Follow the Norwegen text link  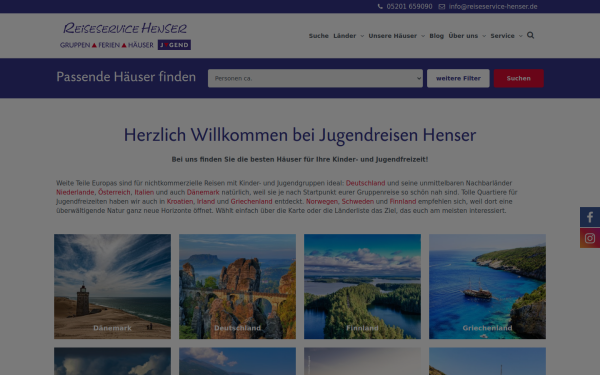tap(322, 201)
